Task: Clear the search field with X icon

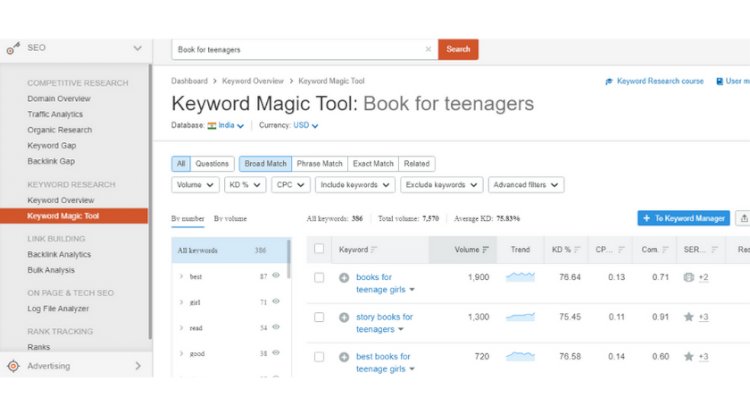Action: 428,49
